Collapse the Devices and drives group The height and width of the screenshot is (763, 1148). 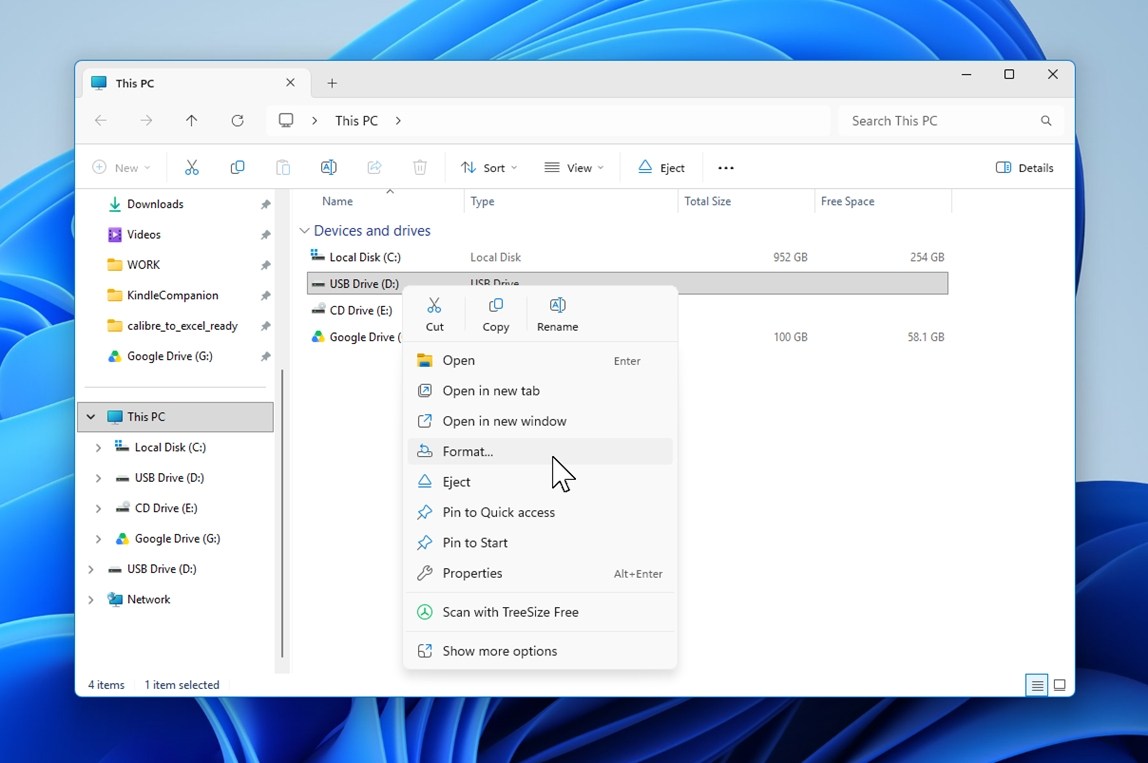tap(304, 231)
